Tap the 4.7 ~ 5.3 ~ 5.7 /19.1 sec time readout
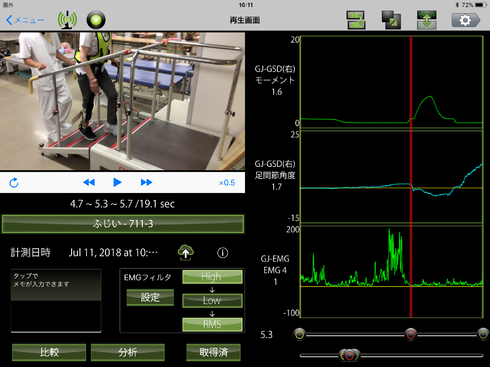Image resolution: width=490 pixels, height=367 pixels. pos(122,204)
